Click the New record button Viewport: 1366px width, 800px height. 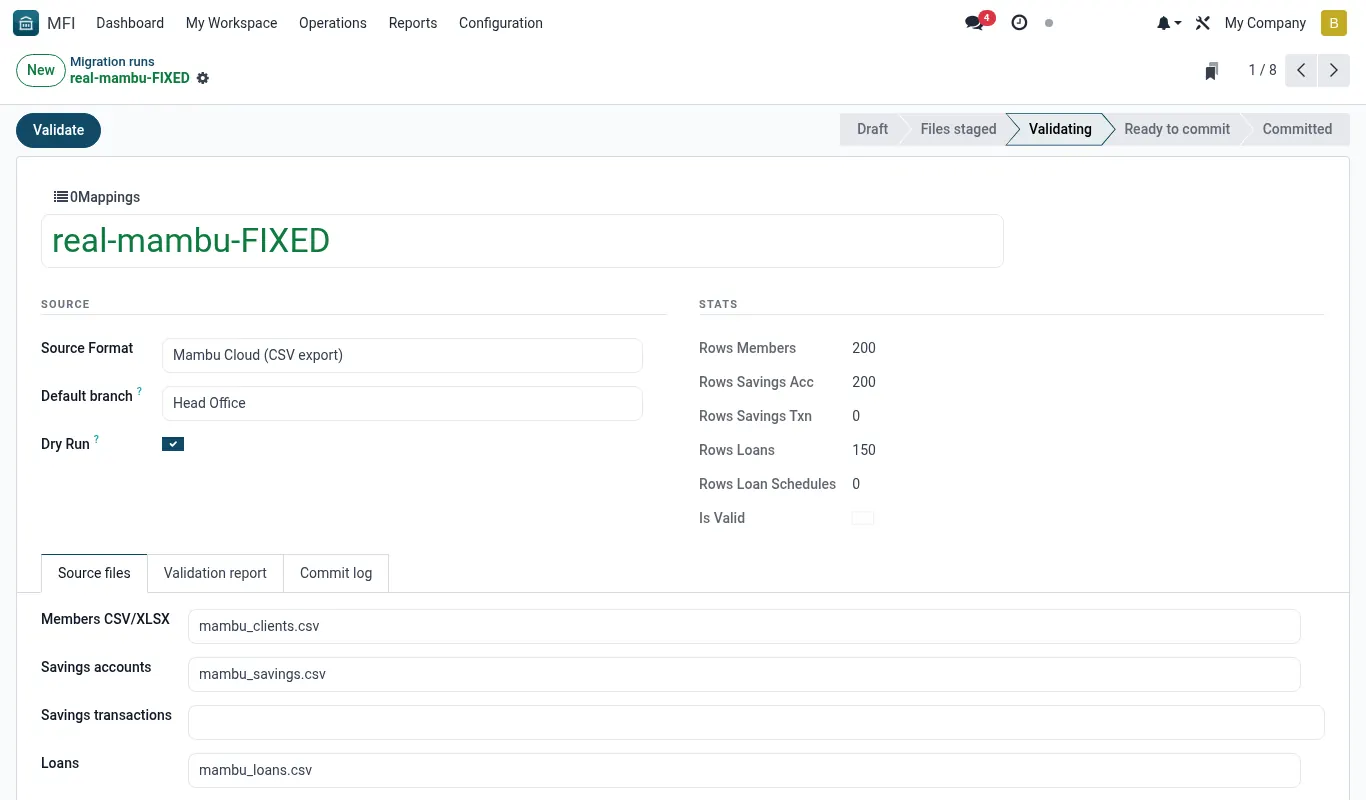pos(41,70)
